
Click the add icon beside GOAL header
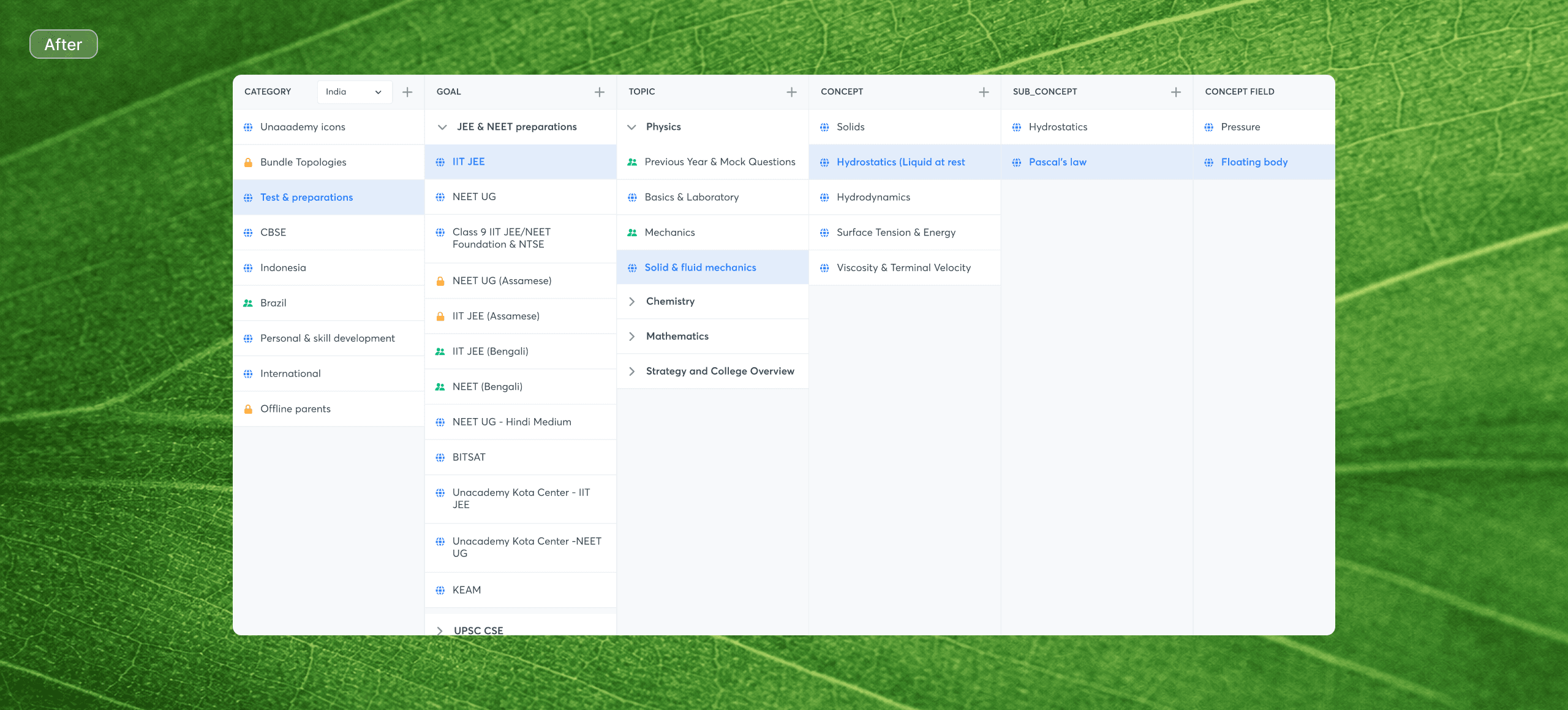599,92
